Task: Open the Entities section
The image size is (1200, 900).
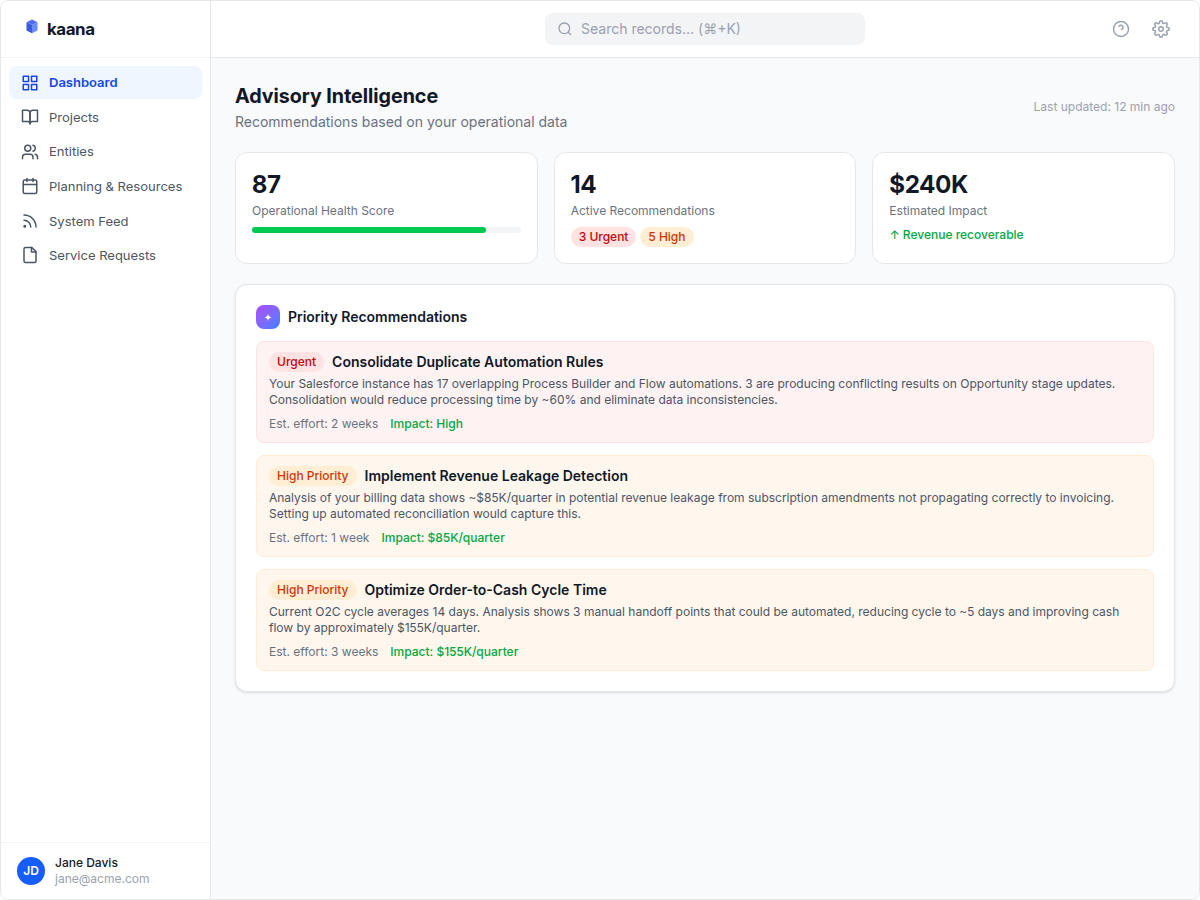Action: (72, 151)
